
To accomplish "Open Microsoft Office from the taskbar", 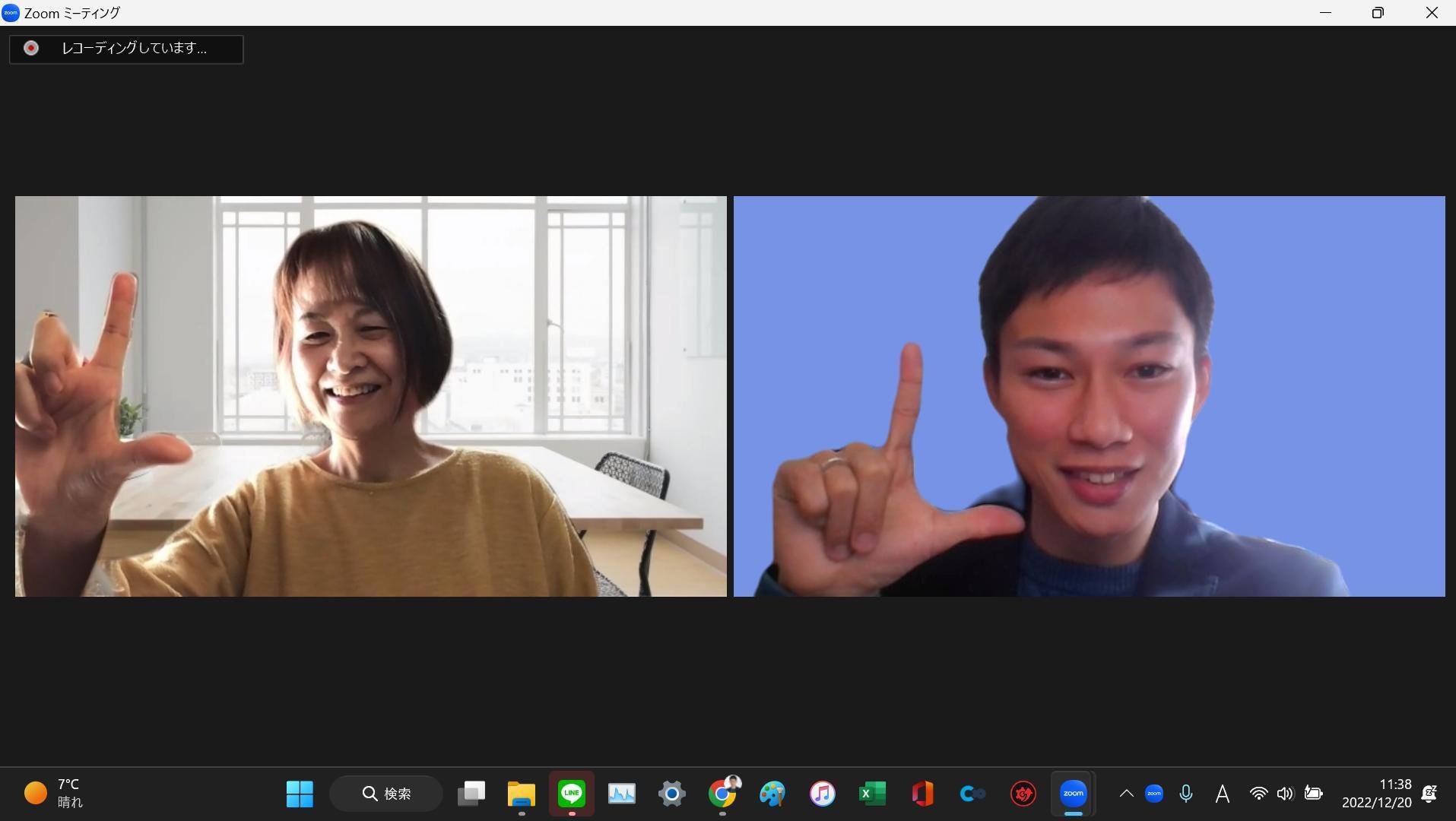I will tap(922, 794).
